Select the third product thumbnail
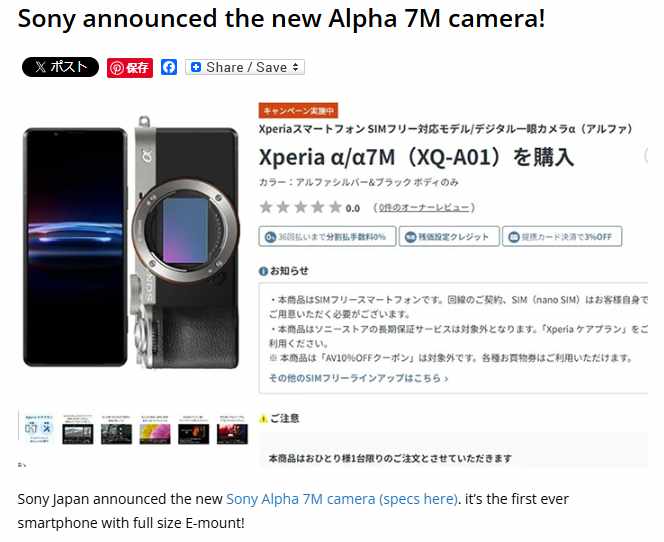This screenshot has width=664, height=542. 116,429
